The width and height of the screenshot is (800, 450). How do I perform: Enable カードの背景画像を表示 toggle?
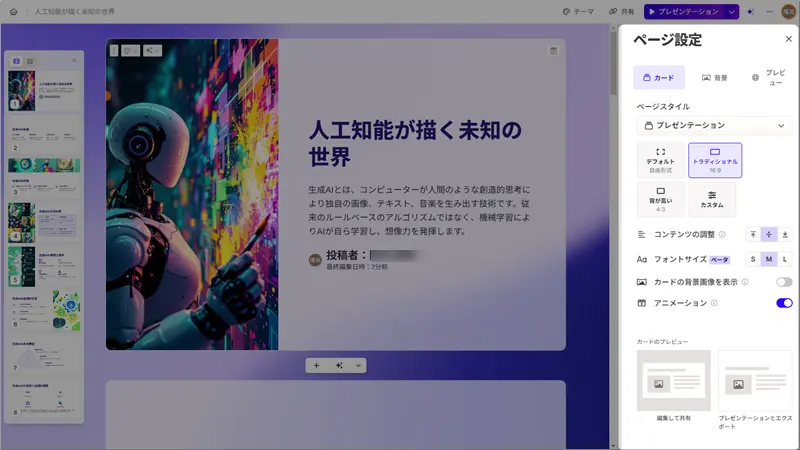point(784,282)
